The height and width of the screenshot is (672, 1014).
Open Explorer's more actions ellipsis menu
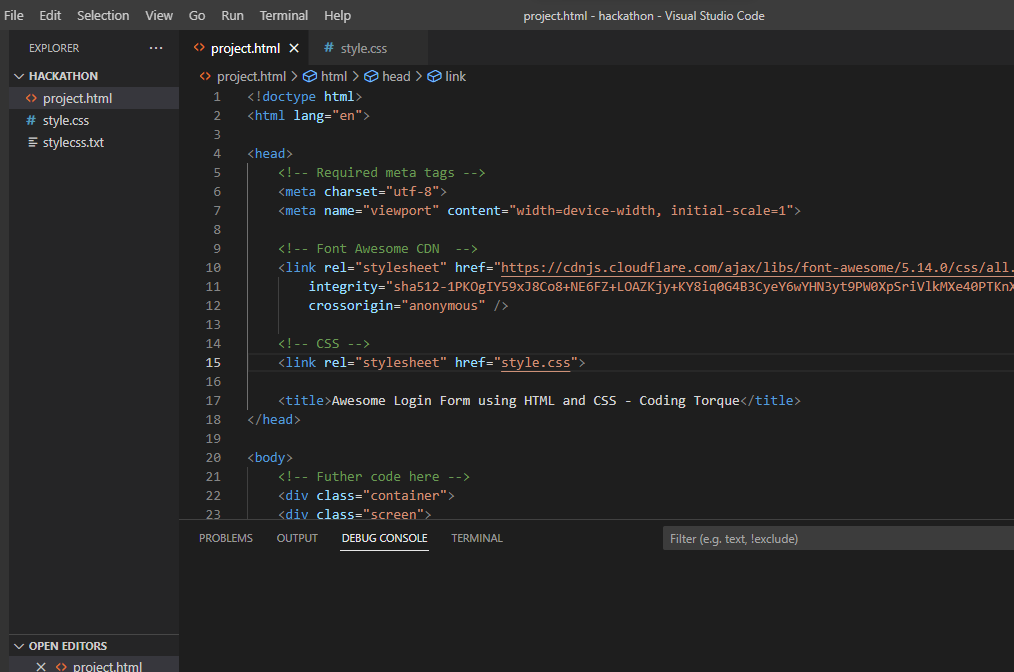[x=155, y=48]
